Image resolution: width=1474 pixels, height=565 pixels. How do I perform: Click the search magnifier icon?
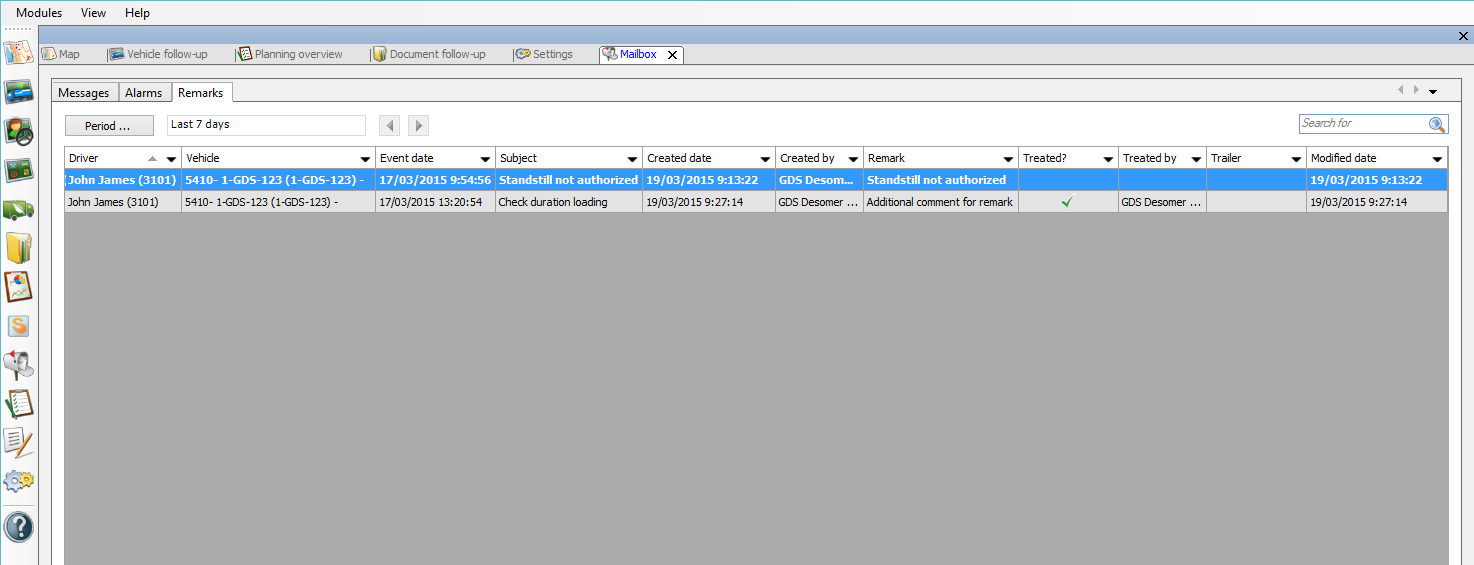pyautogui.click(x=1437, y=124)
